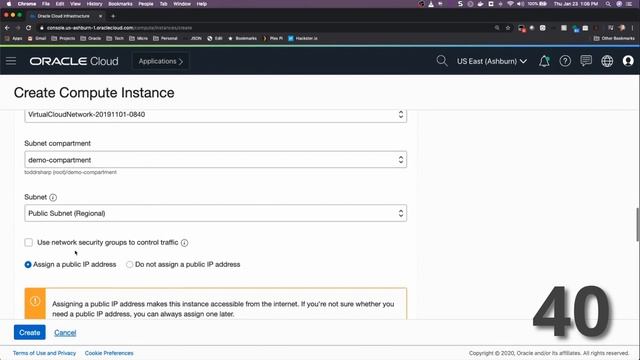640x360 pixels.
Task: Open the Virtual Cloud Network dropdown
Action: pos(216,115)
